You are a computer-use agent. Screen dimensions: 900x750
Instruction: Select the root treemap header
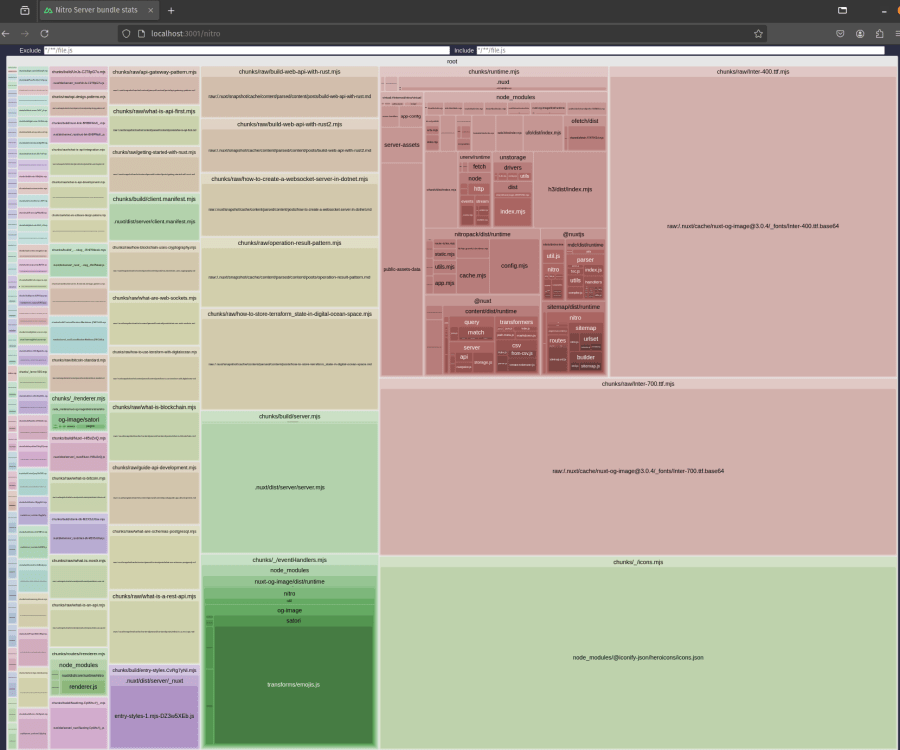[452, 61]
